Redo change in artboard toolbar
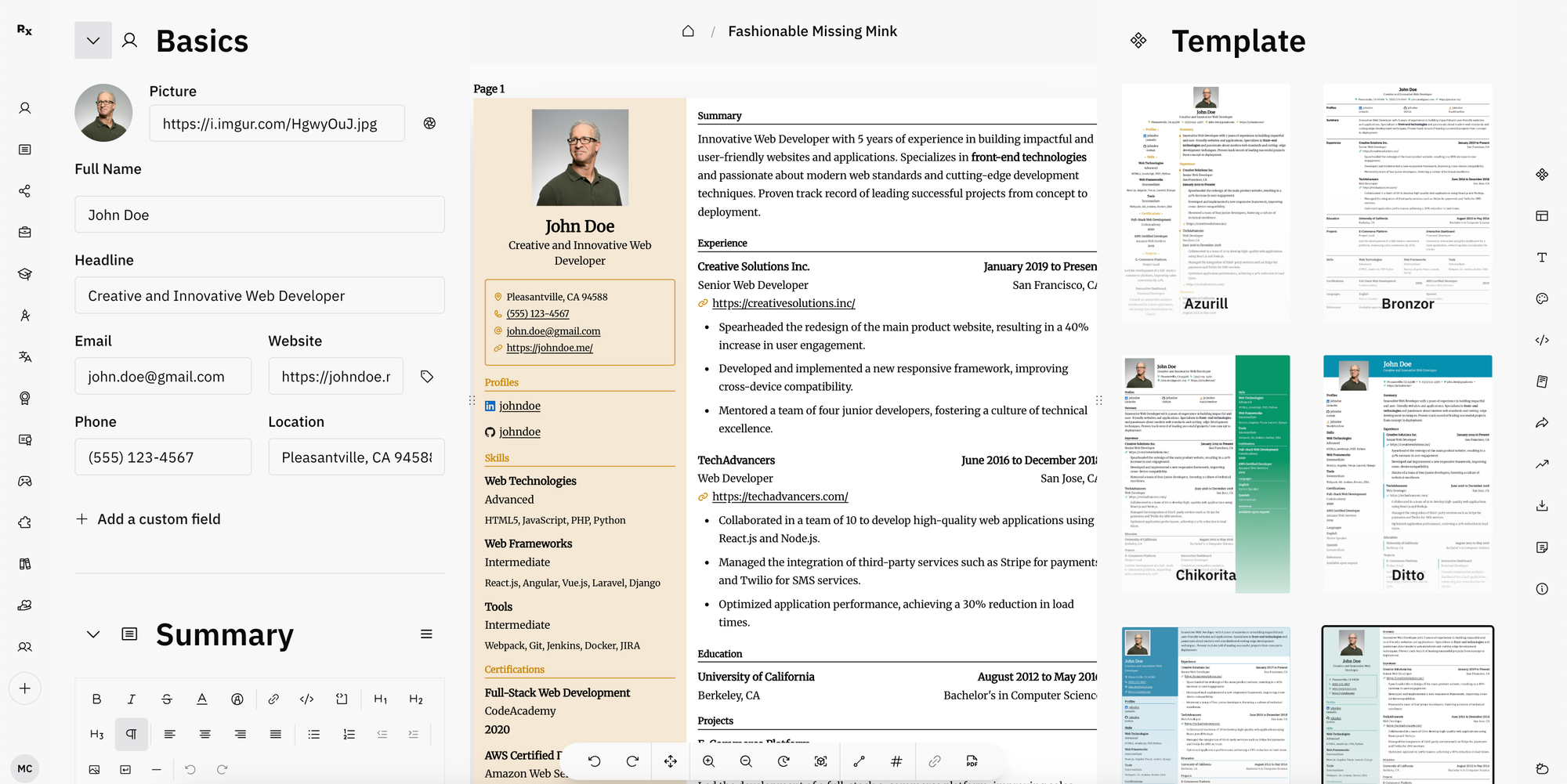Screen dimensions: 1567x784 click(632, 761)
